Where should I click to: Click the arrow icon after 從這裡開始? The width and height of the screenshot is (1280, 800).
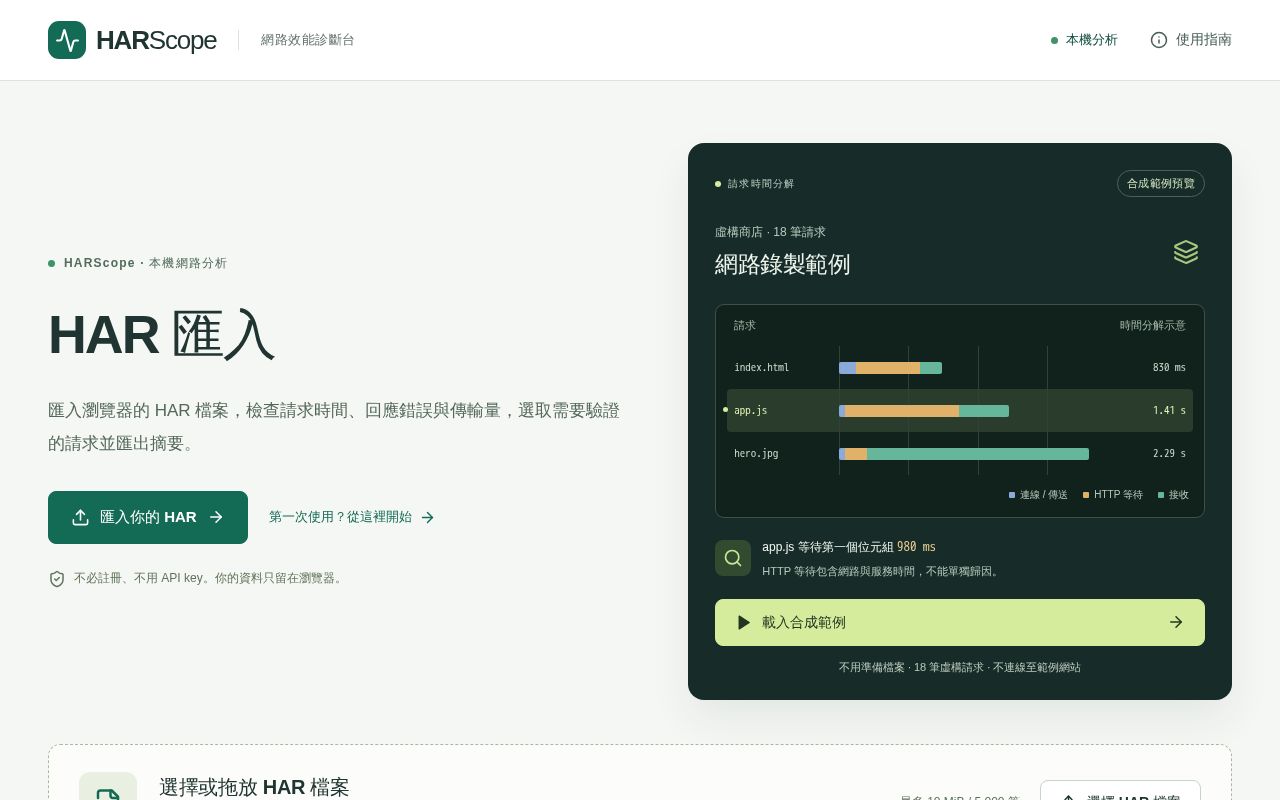[427, 518]
